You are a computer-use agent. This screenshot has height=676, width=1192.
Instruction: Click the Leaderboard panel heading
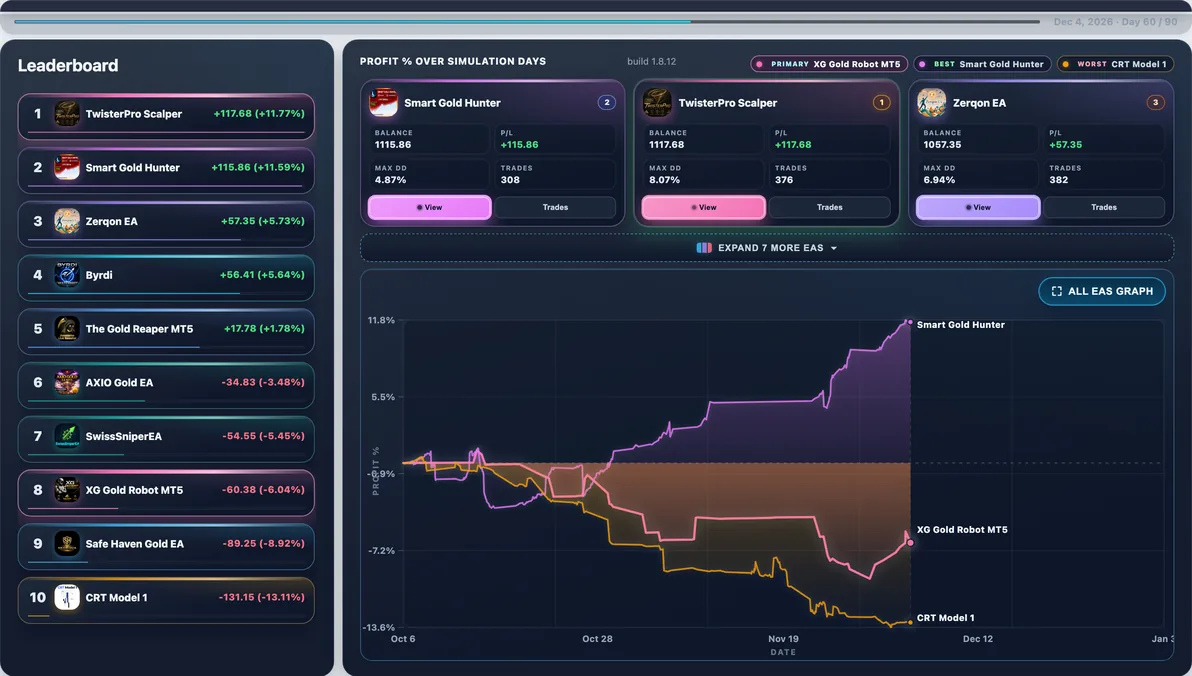click(68, 65)
